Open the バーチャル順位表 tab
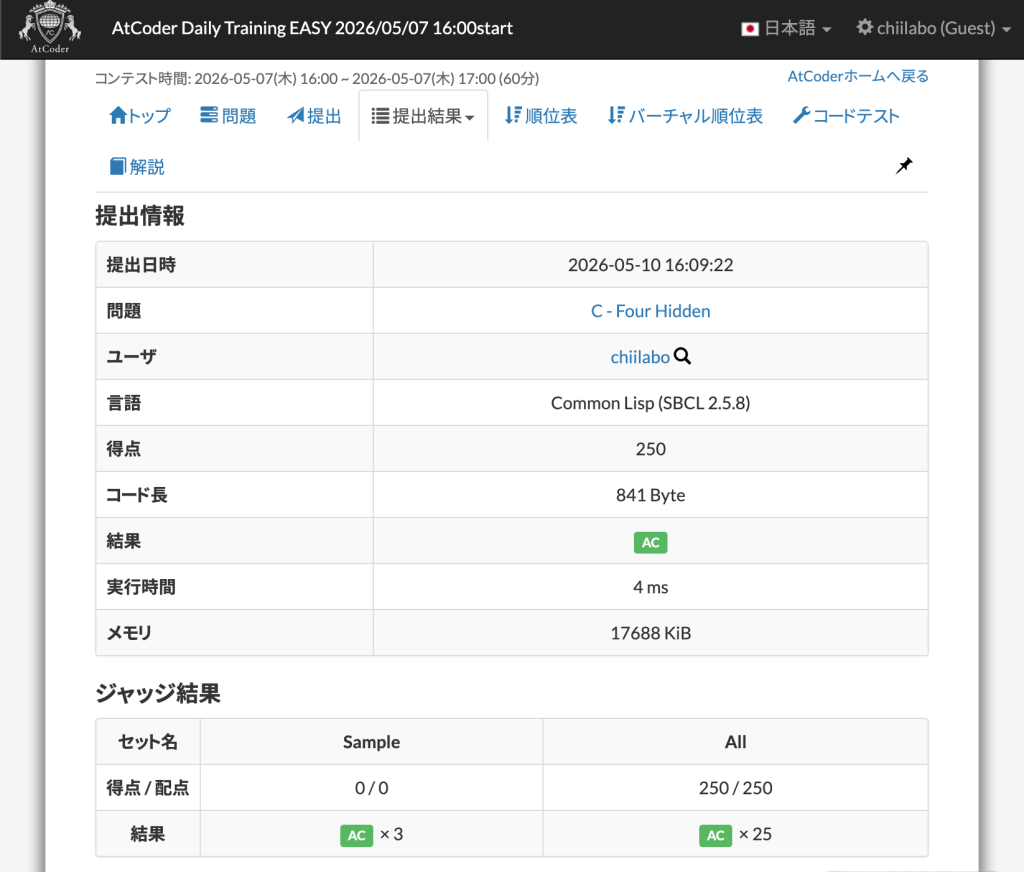This screenshot has height=872, width=1024. [x=685, y=116]
